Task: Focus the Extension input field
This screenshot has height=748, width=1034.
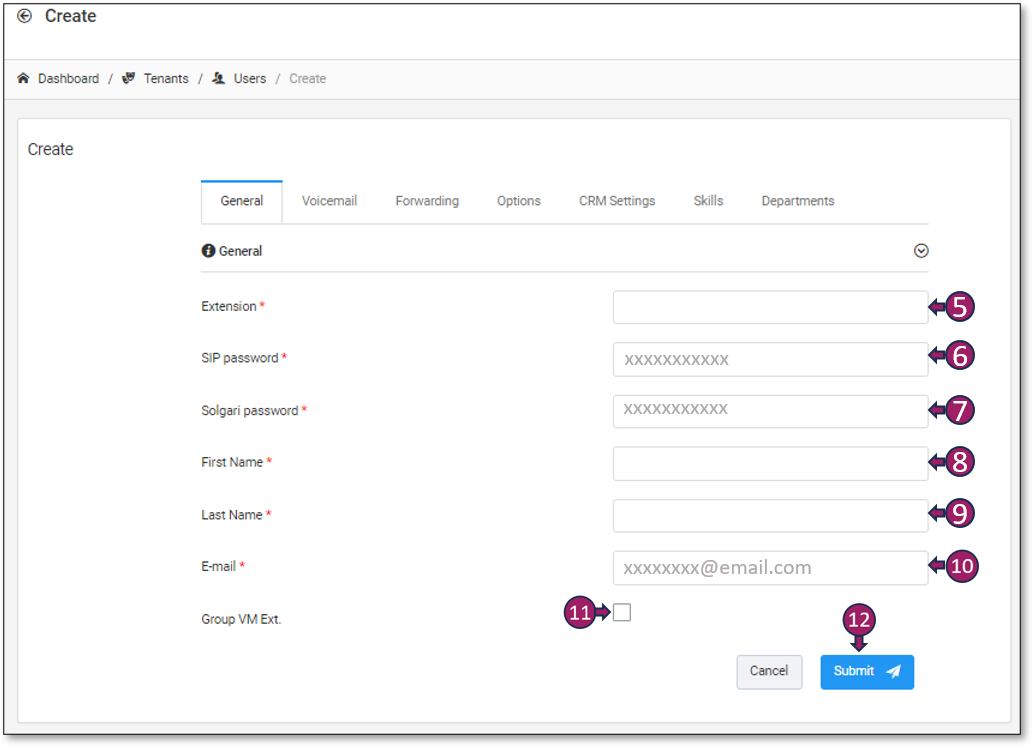Action: tap(770, 307)
